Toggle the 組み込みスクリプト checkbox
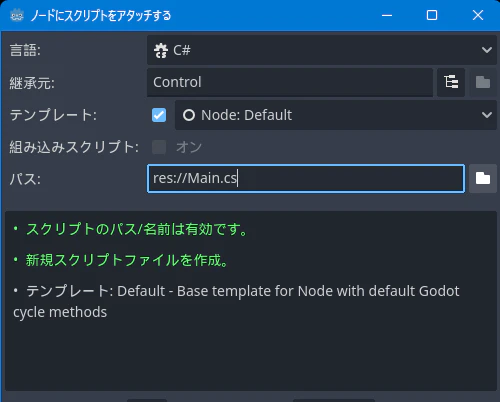 pyautogui.click(x=159, y=147)
